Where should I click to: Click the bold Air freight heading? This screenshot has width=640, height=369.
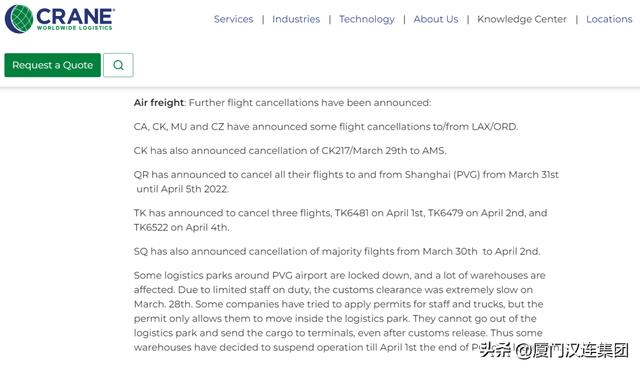159,102
